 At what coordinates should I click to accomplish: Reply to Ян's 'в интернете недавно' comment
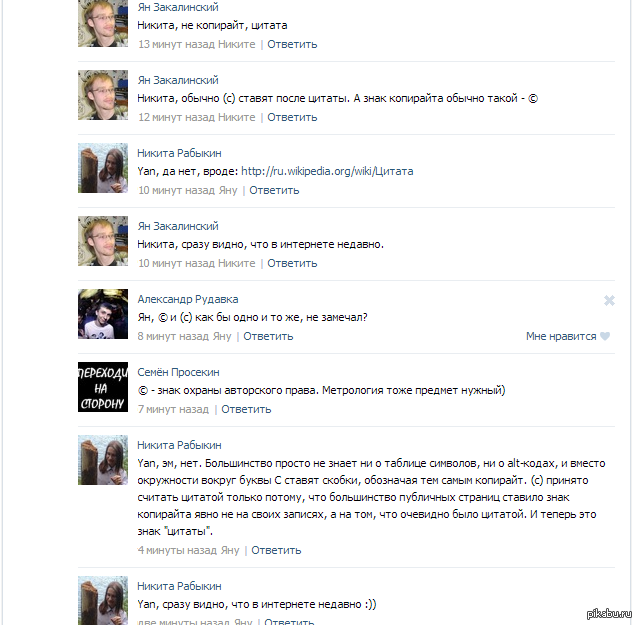tap(292, 263)
